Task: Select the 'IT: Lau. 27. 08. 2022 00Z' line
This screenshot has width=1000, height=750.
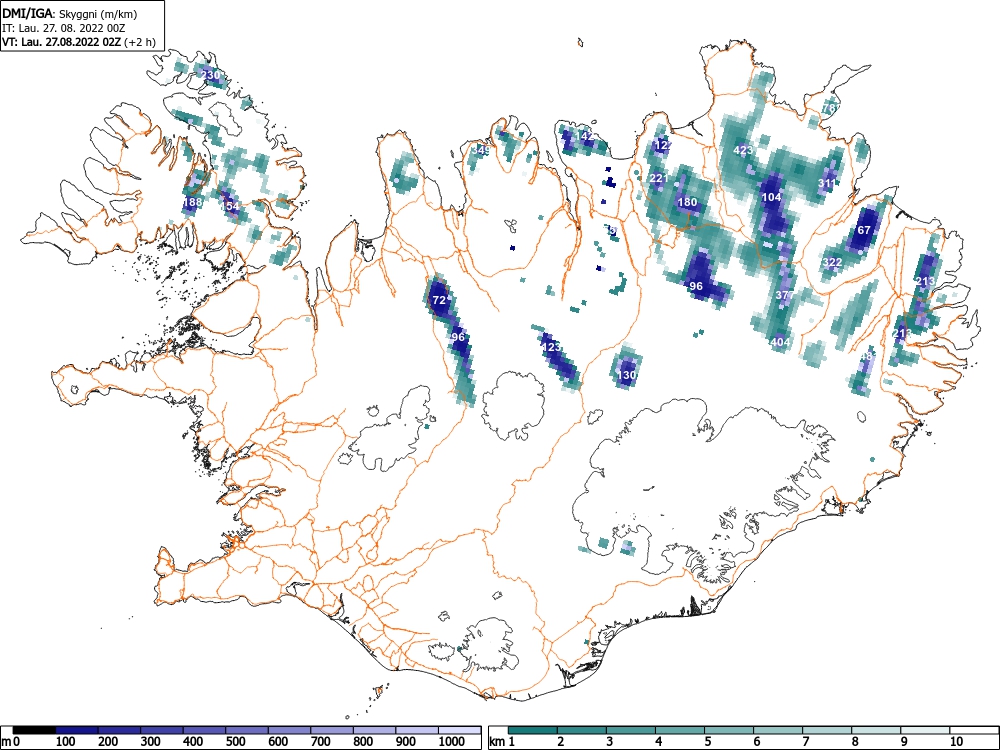Action: [63, 28]
